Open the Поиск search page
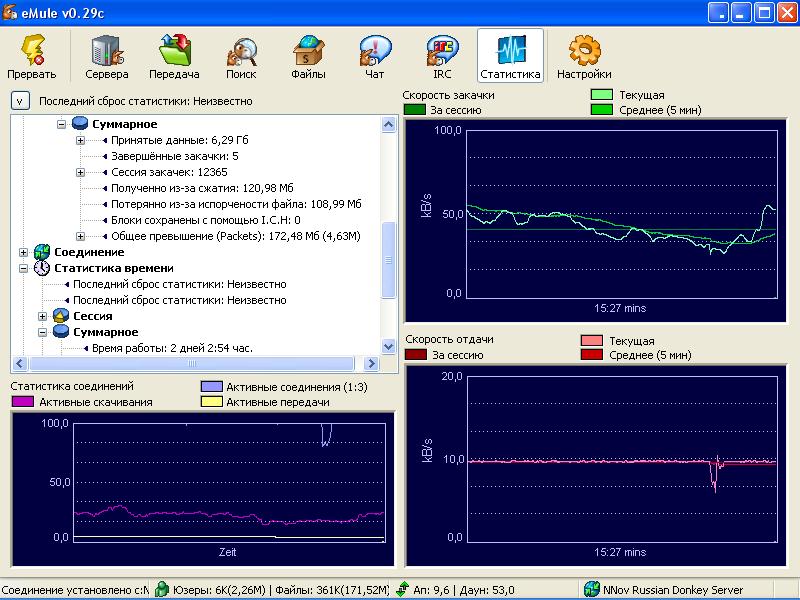 [241, 56]
